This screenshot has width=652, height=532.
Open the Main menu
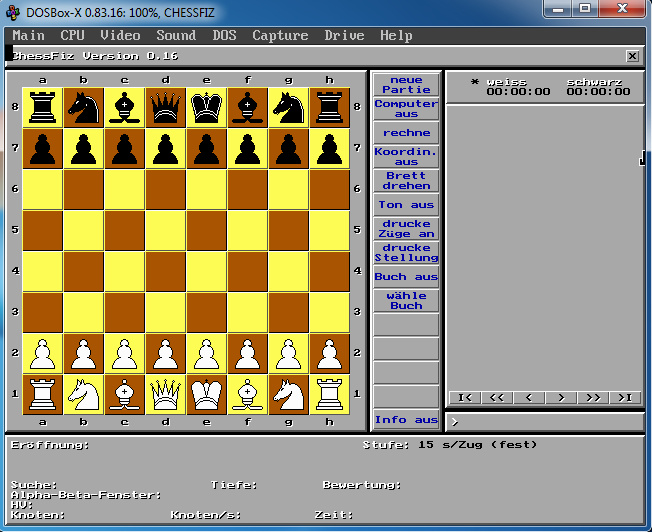click(x=28, y=35)
